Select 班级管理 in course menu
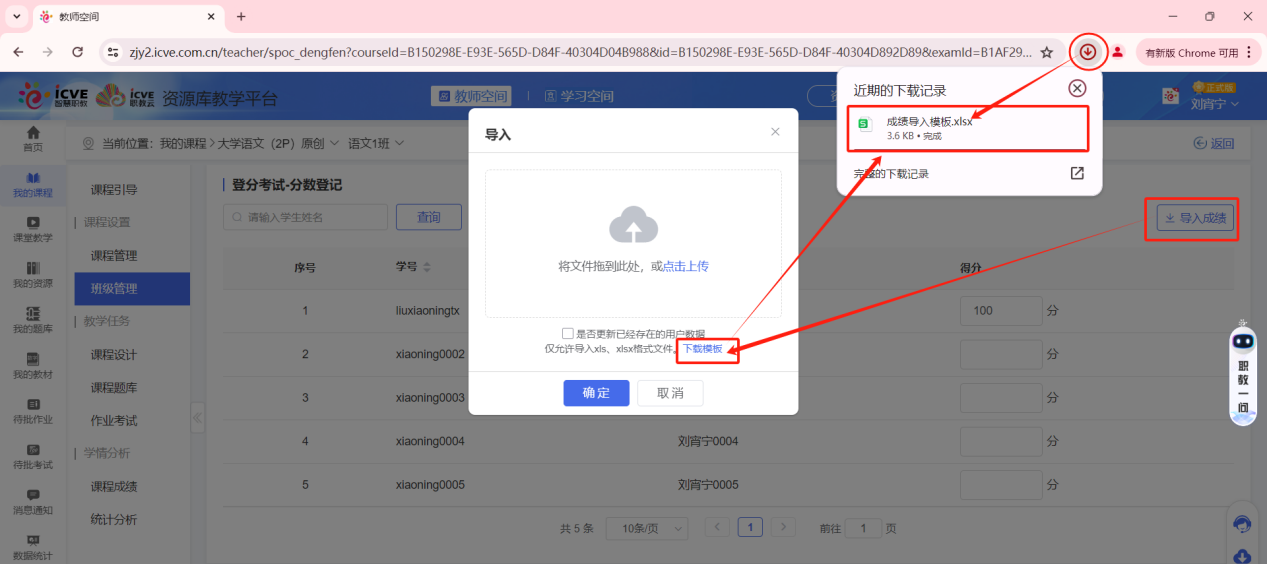 click(132, 289)
